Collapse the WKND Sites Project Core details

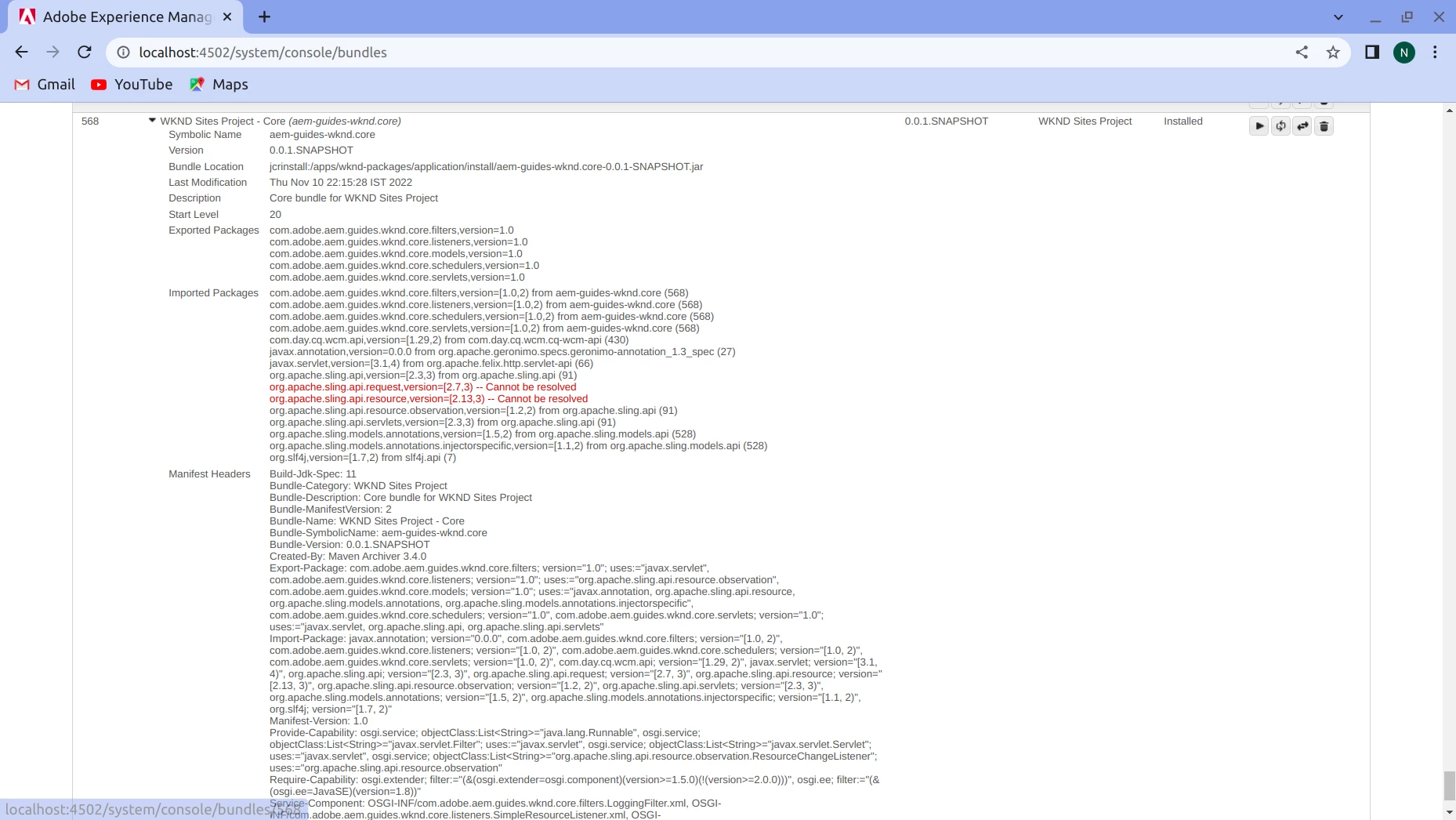click(152, 121)
